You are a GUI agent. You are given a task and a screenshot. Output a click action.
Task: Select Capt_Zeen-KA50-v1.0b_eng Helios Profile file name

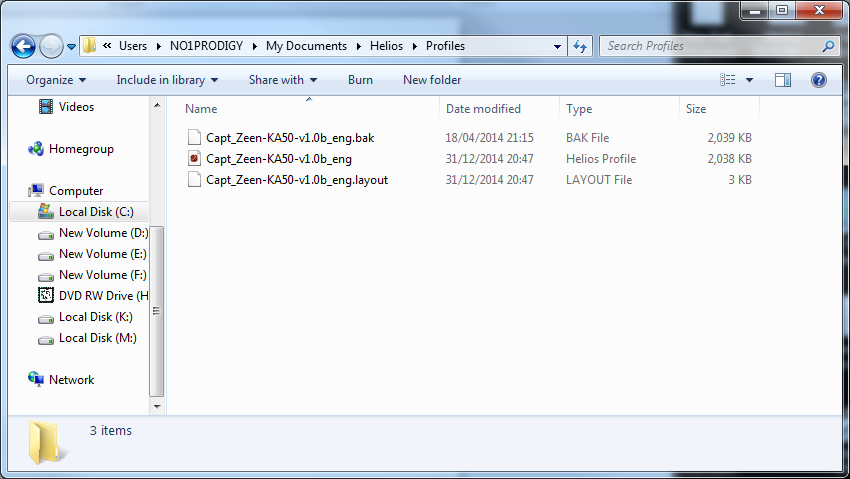279,159
